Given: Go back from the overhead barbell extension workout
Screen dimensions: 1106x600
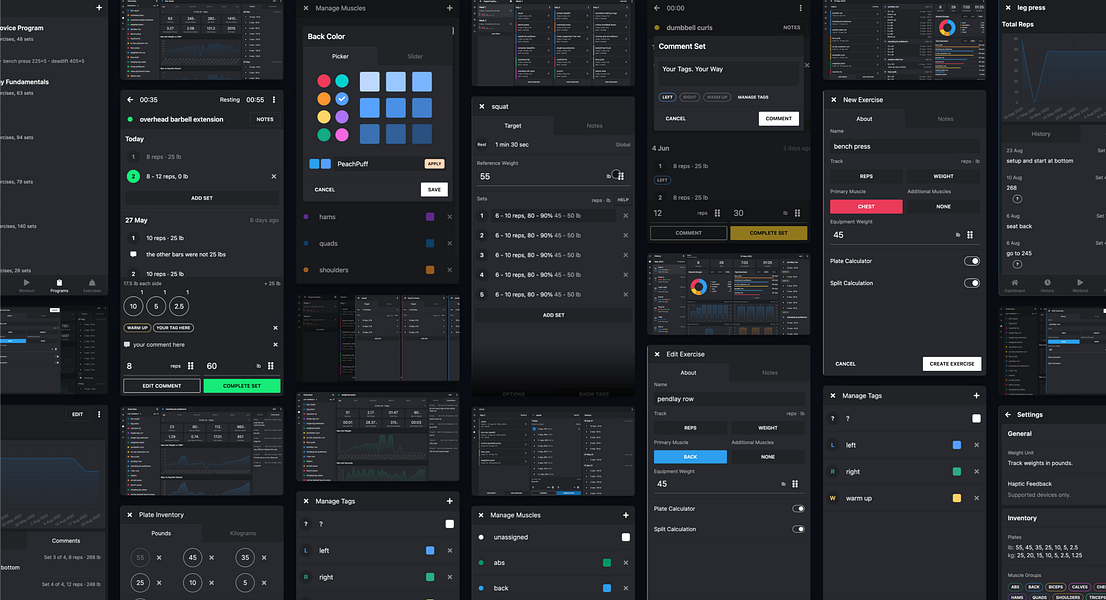Looking at the screenshot, I should [x=130, y=100].
